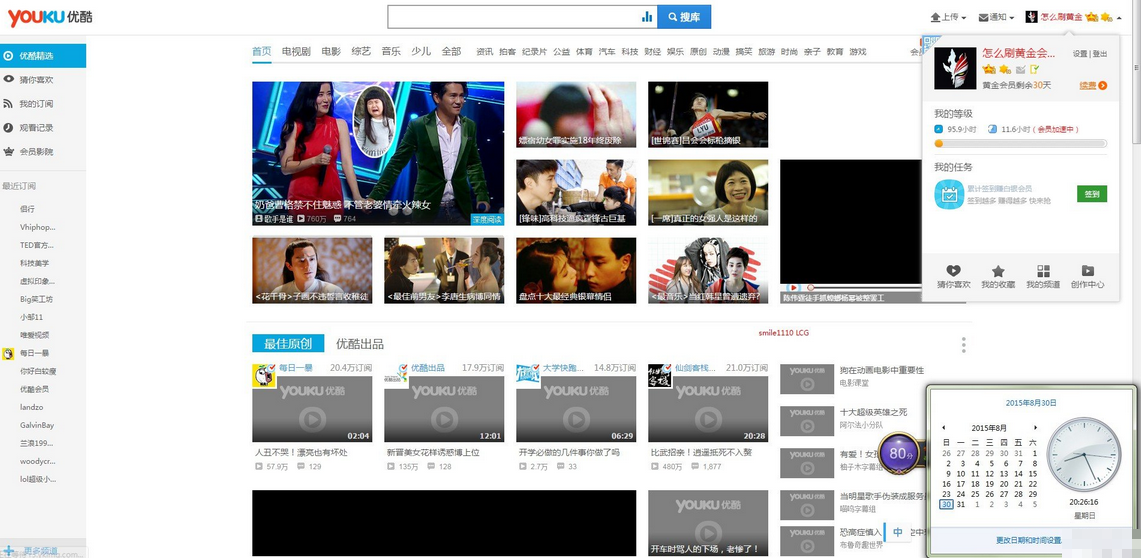The image size is (1141, 558).
Task: Collapse the user account dropdown arrow
Action: (x=1118, y=17)
